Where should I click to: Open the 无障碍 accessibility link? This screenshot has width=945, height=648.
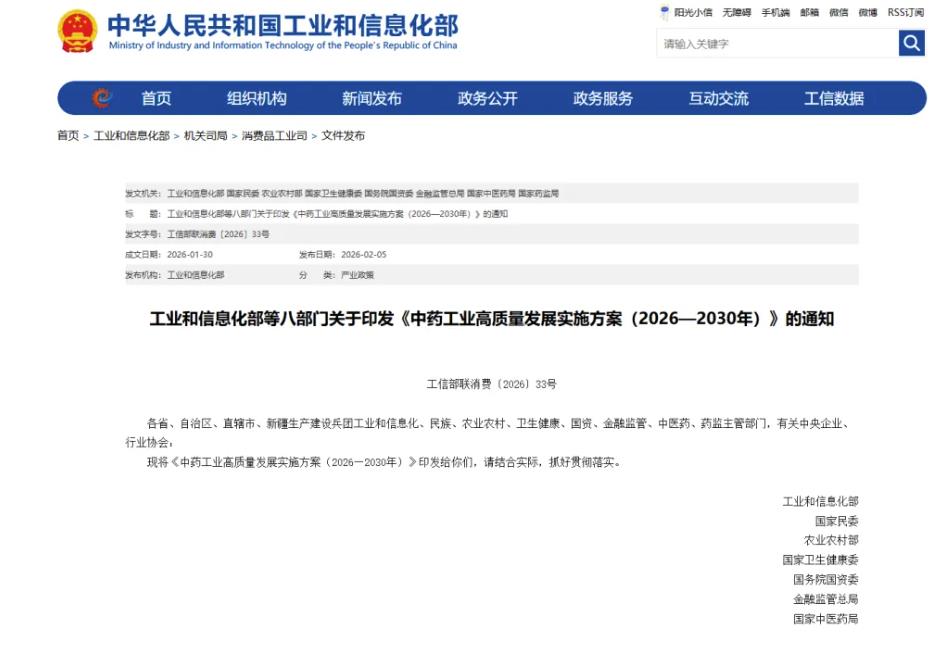point(736,13)
